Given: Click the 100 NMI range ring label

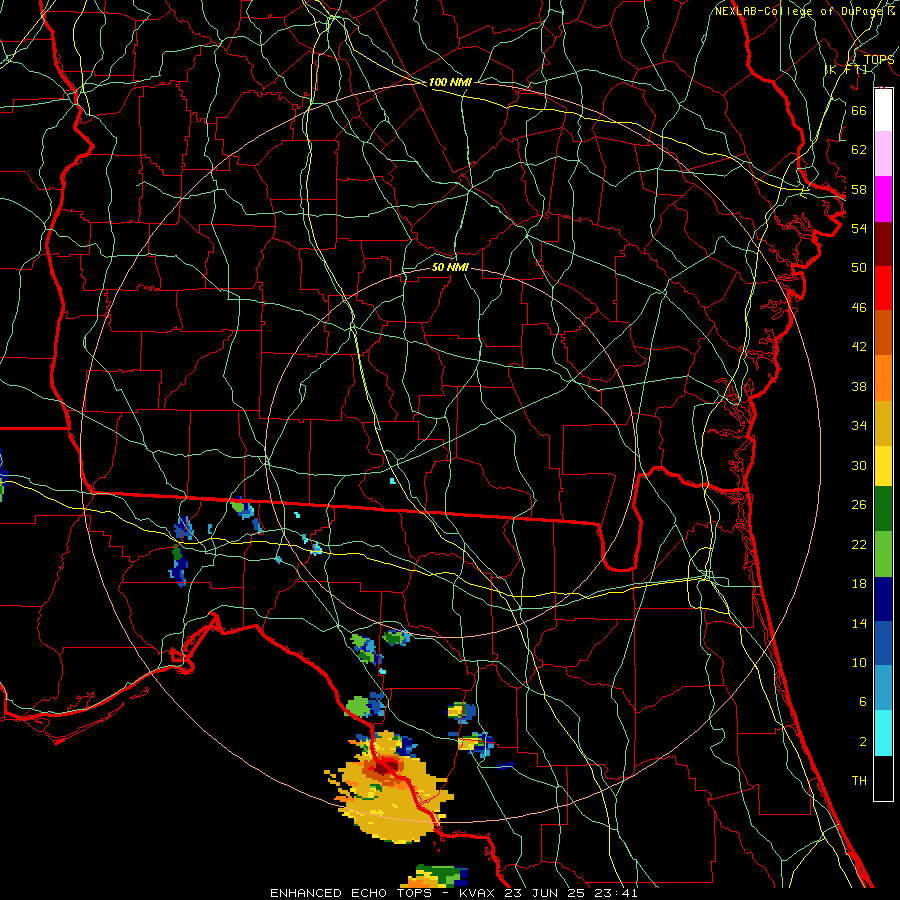Looking at the screenshot, I should pos(450,82).
